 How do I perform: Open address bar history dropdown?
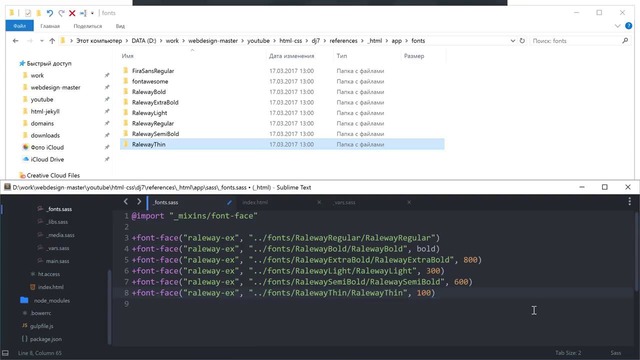(x=513, y=41)
